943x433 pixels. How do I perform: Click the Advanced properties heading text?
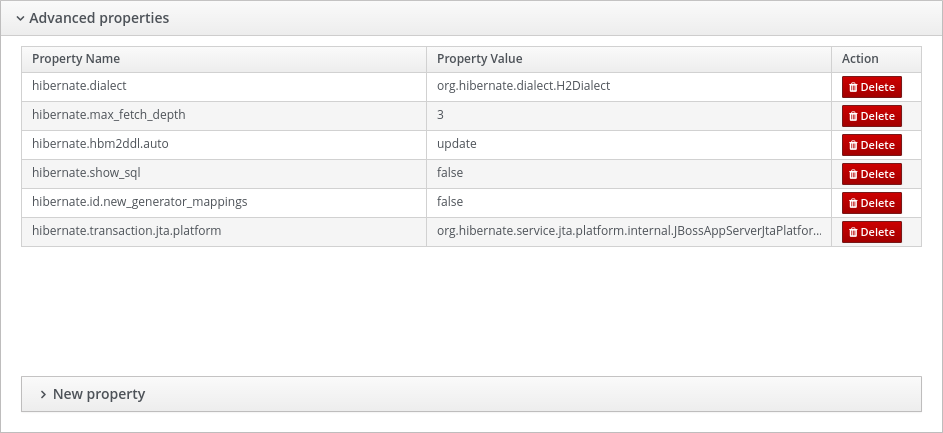pos(99,18)
